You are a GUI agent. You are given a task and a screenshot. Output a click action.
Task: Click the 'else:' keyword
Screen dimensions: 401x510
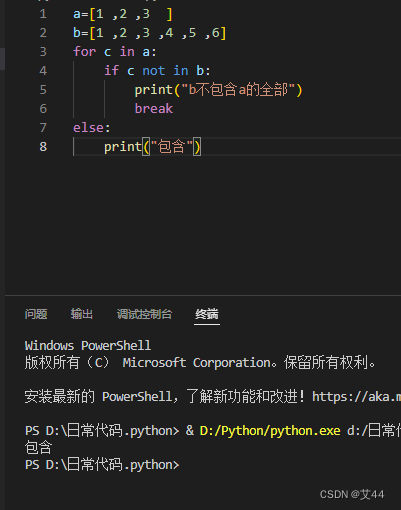point(92,128)
